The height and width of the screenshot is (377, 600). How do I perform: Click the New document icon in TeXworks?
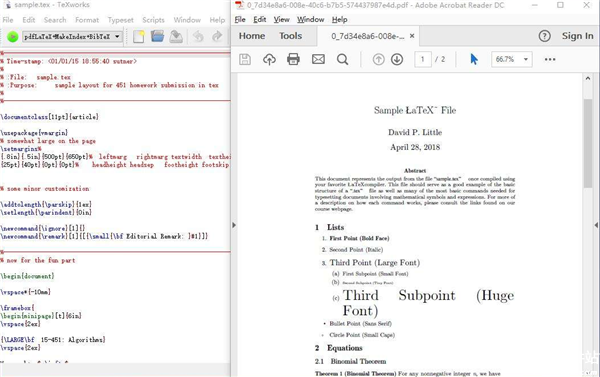click(x=139, y=37)
